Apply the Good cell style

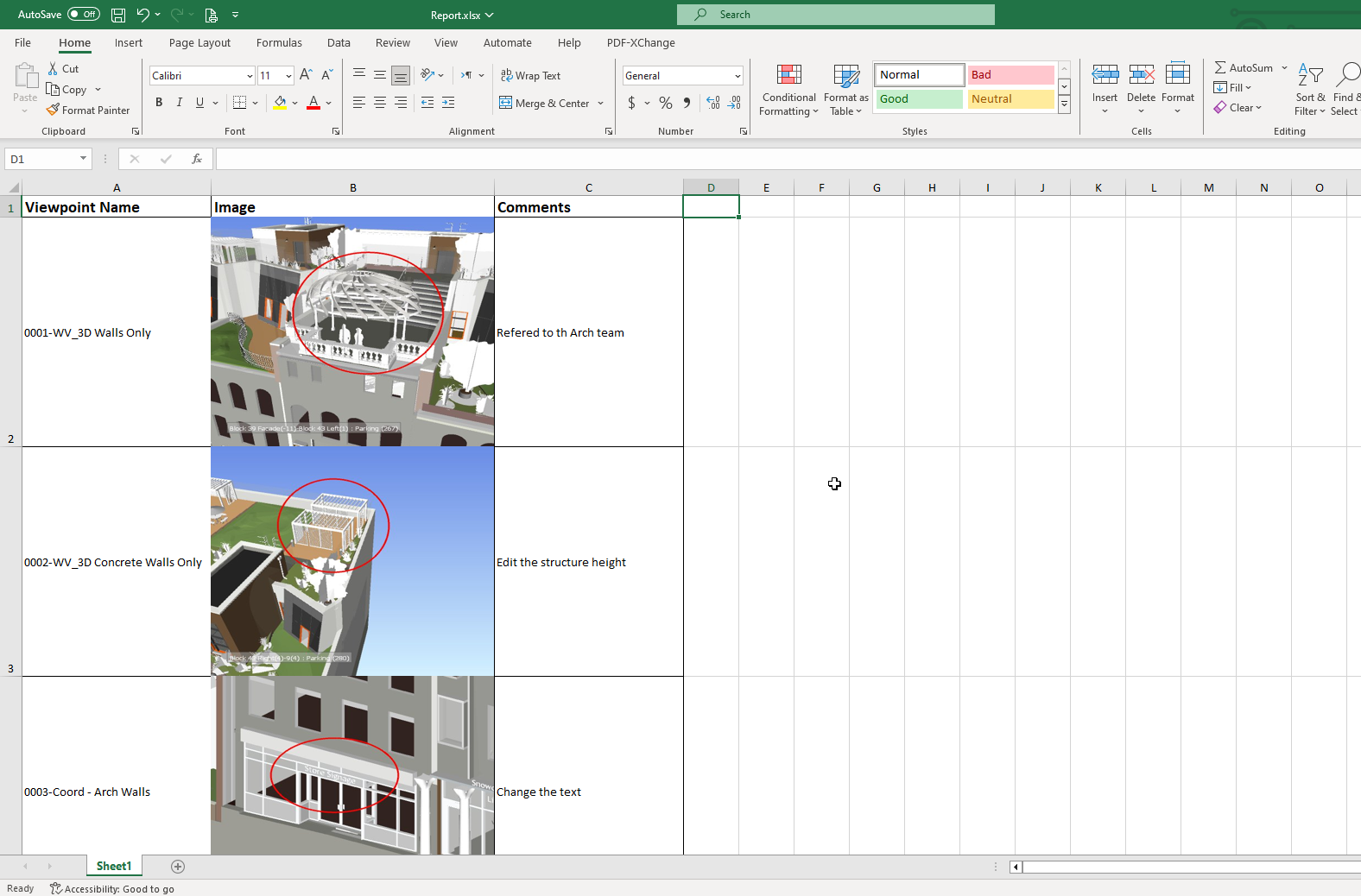pyautogui.click(x=919, y=99)
